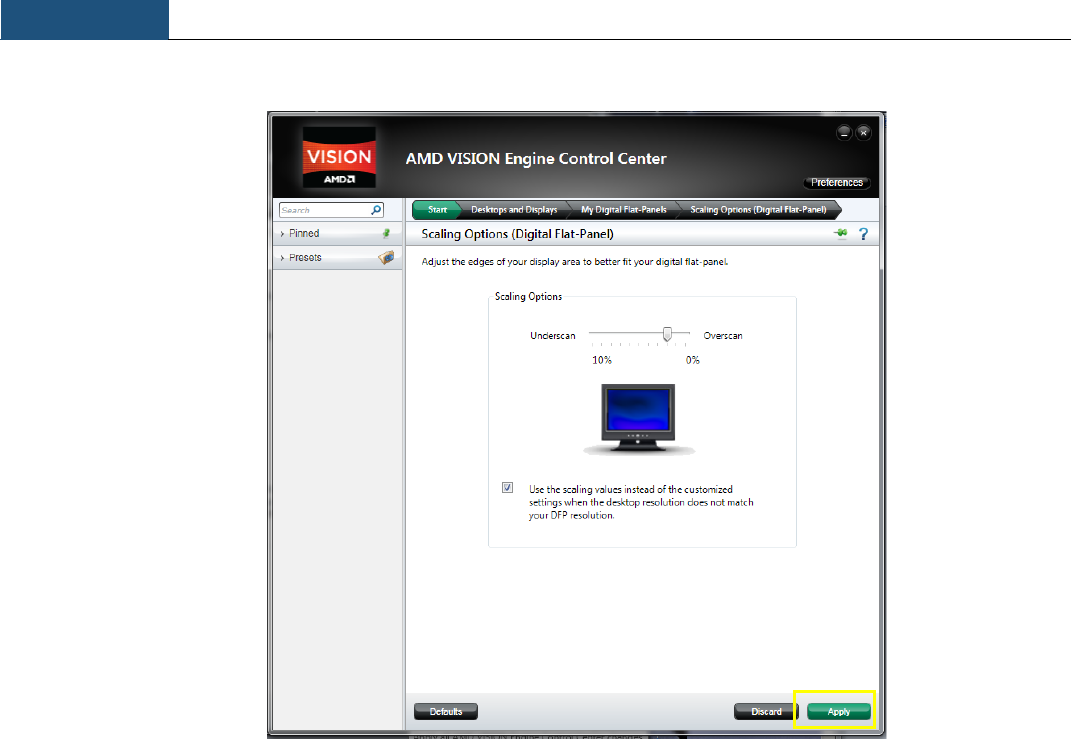Screen dimensions: 1071x745
Task: Open help with the question mark icon
Action: pyautogui.click(x=863, y=234)
